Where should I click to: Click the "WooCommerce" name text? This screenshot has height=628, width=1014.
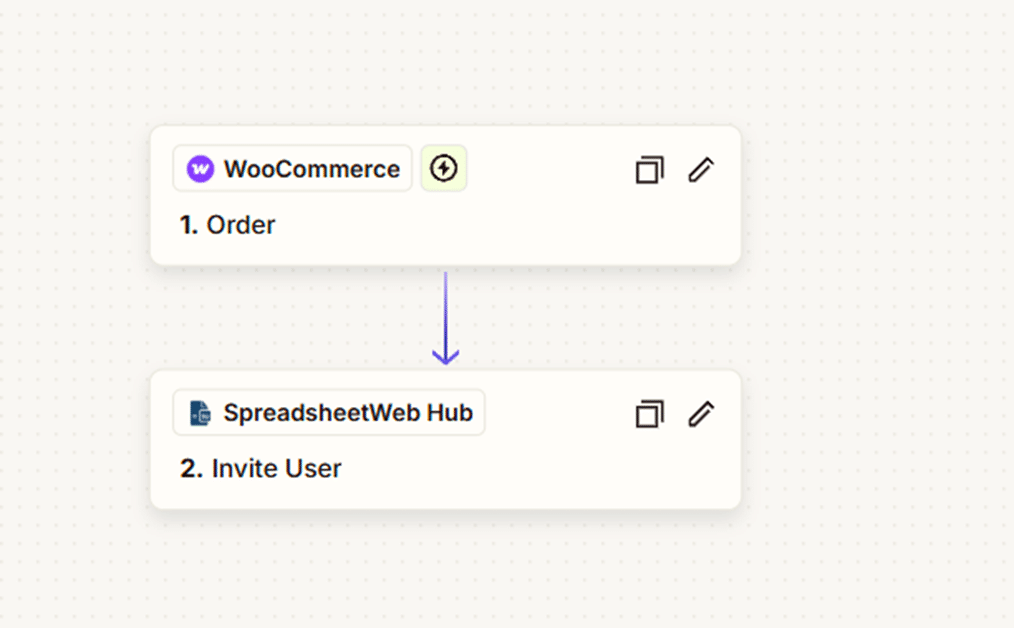coord(311,169)
